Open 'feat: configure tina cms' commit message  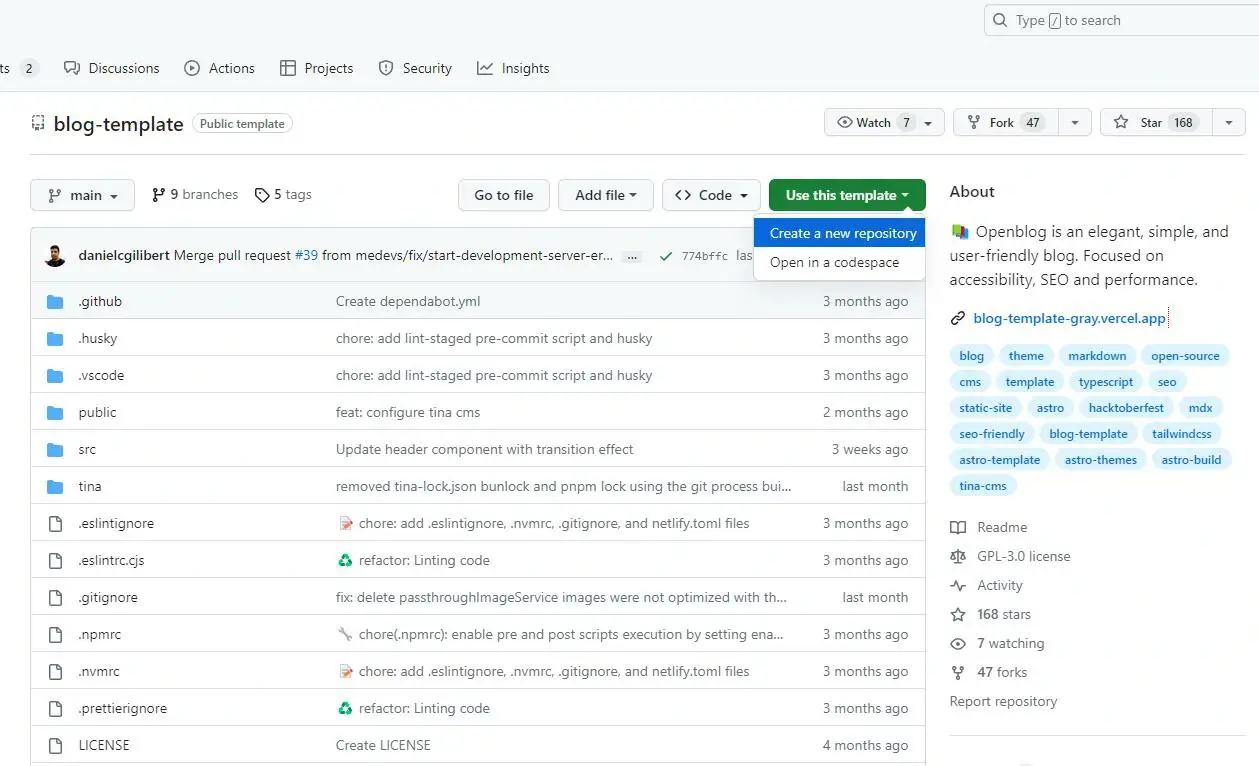click(x=408, y=412)
